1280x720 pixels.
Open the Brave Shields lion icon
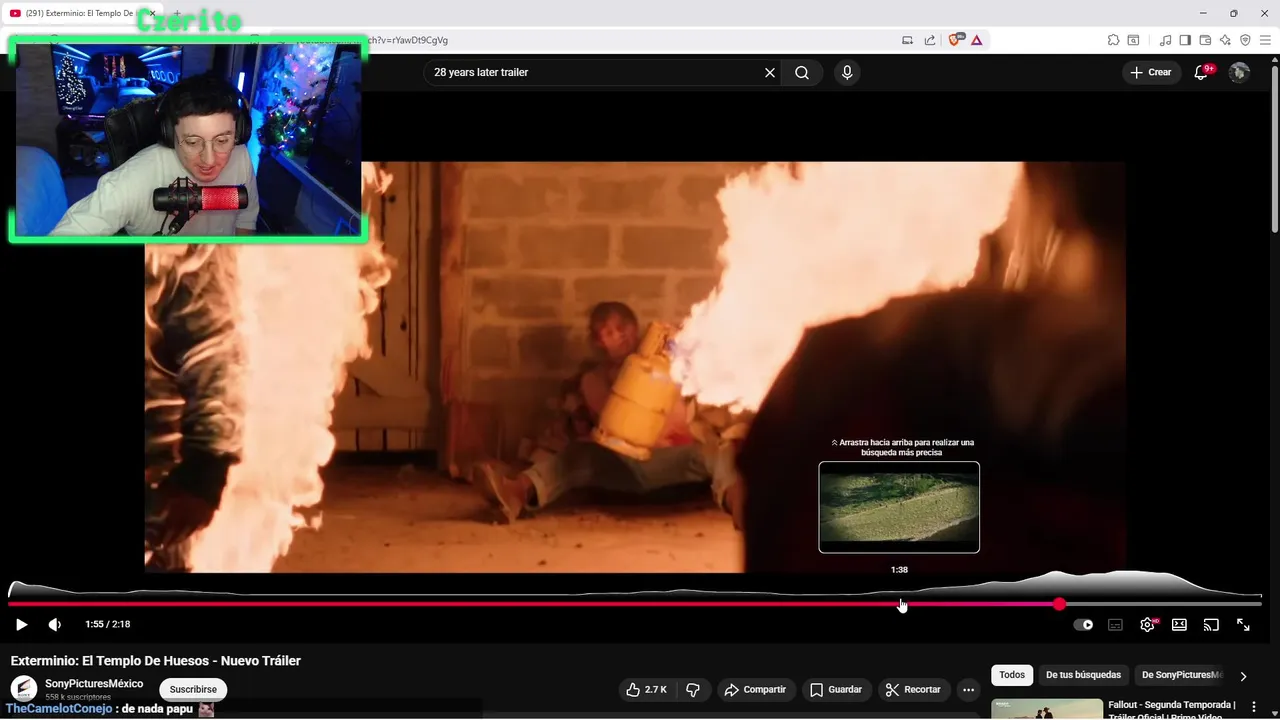tap(954, 40)
